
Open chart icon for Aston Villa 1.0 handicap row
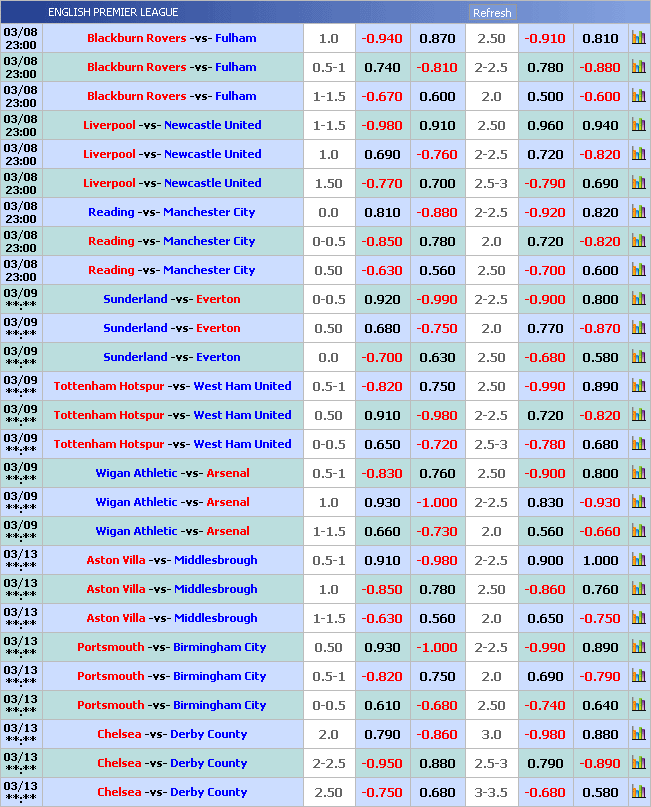coord(639,588)
